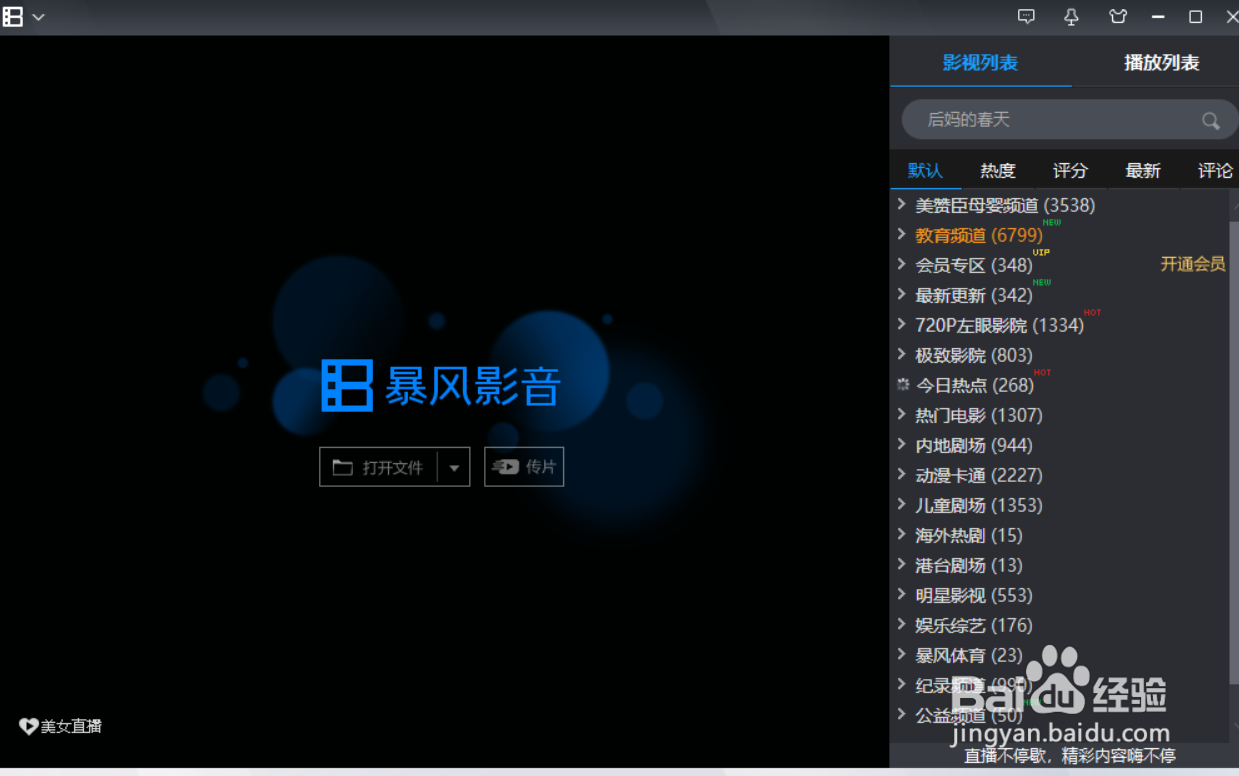Screen dimensions: 1239x776
Task: Click the 传片 button
Action: click(524, 467)
